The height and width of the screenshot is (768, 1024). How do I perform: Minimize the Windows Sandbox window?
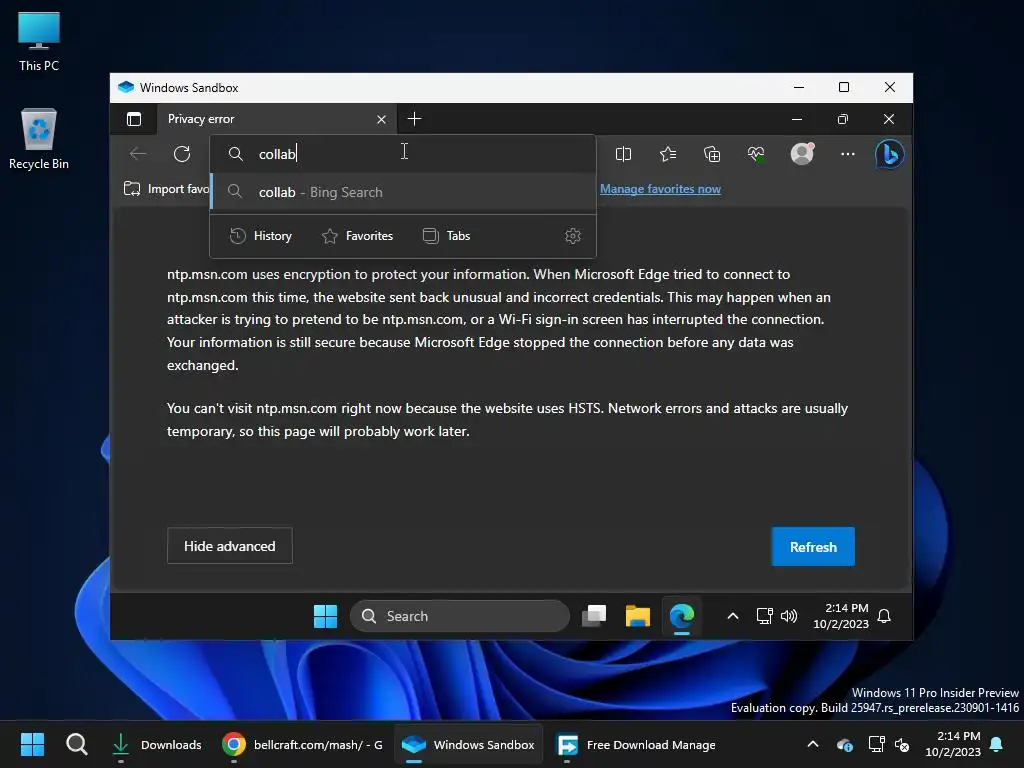(799, 88)
